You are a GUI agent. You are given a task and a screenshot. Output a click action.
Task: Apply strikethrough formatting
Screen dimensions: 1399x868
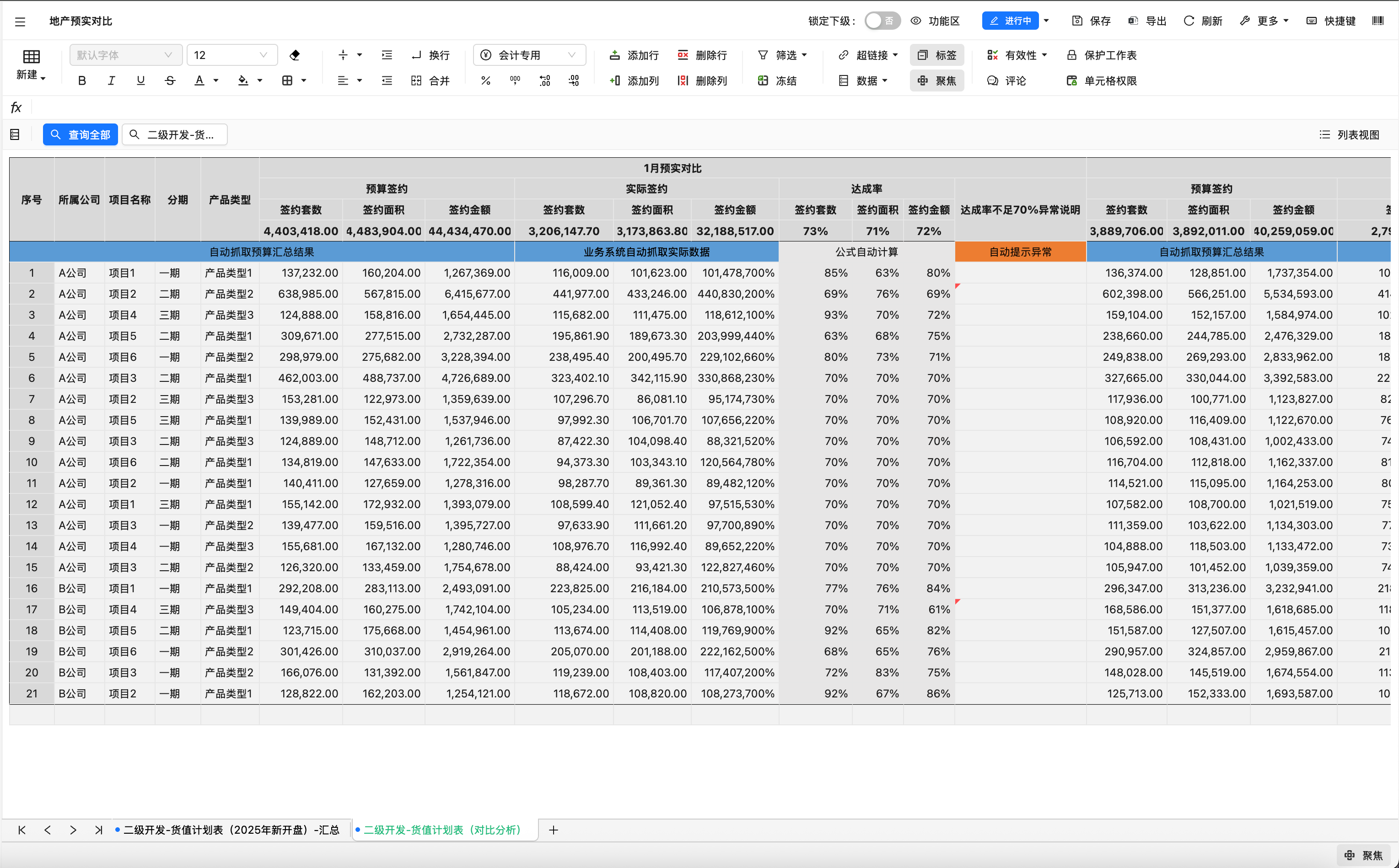[170, 81]
